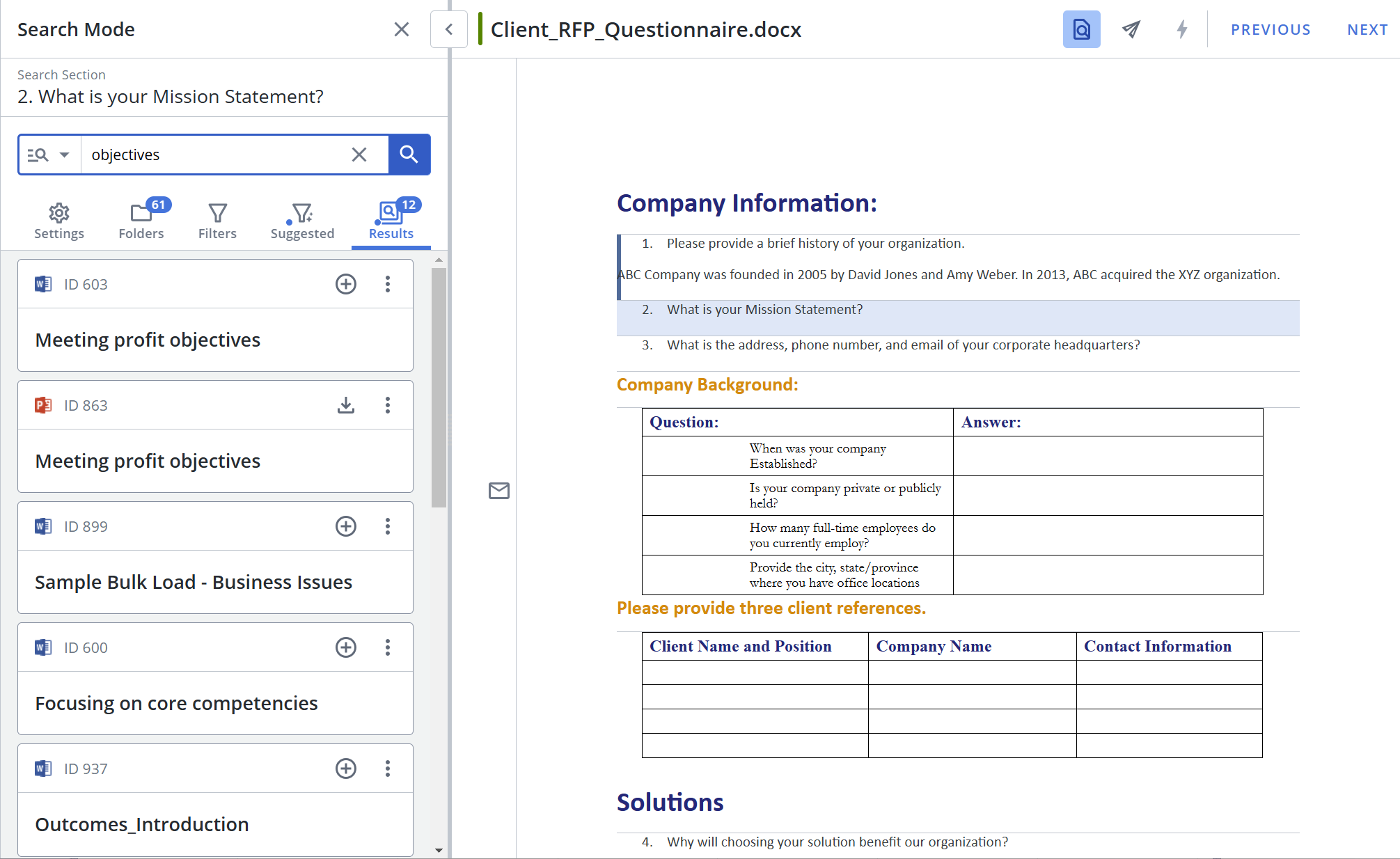Toggle the document search mode icon
This screenshot has width=1400, height=859.
pos(1081,29)
